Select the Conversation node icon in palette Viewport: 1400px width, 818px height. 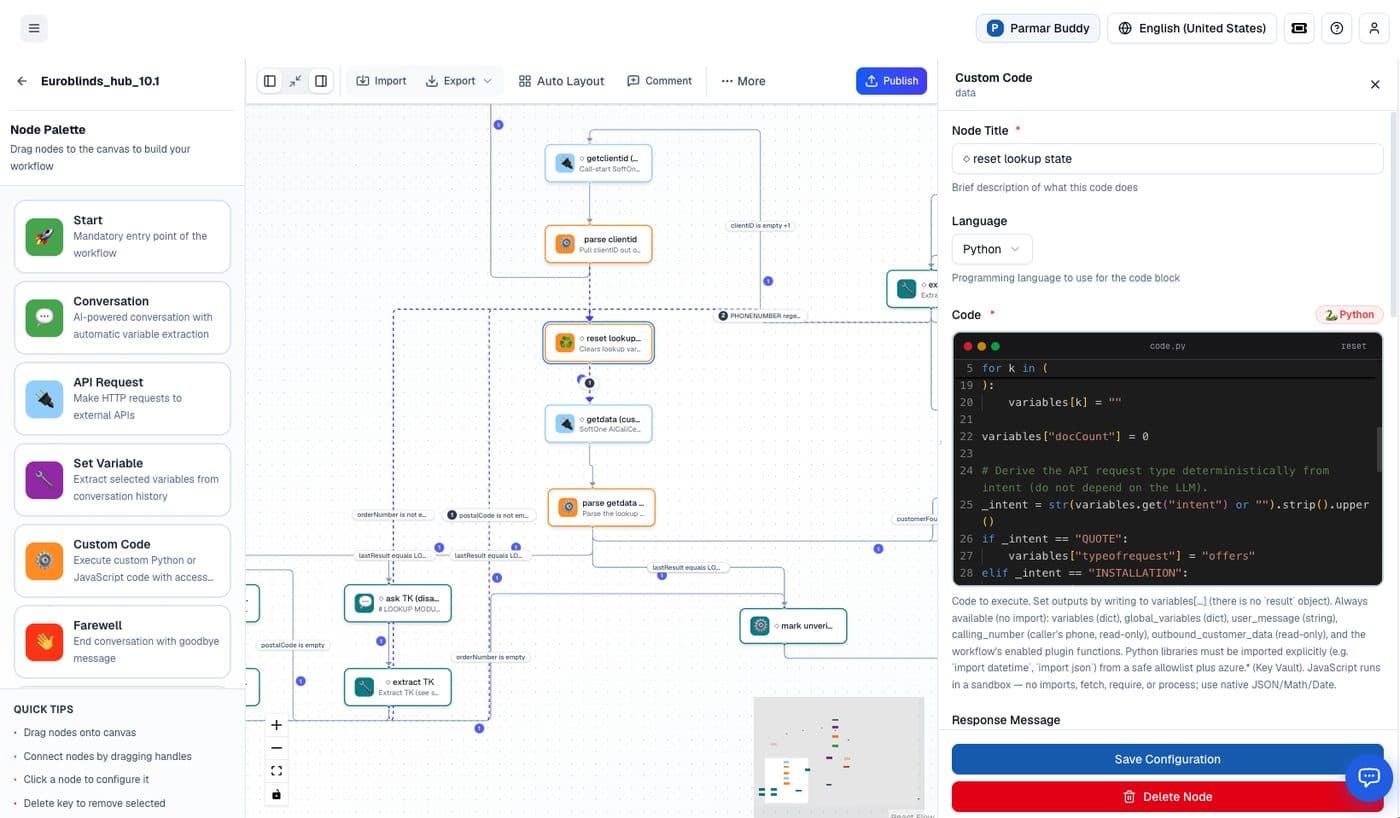coord(44,318)
